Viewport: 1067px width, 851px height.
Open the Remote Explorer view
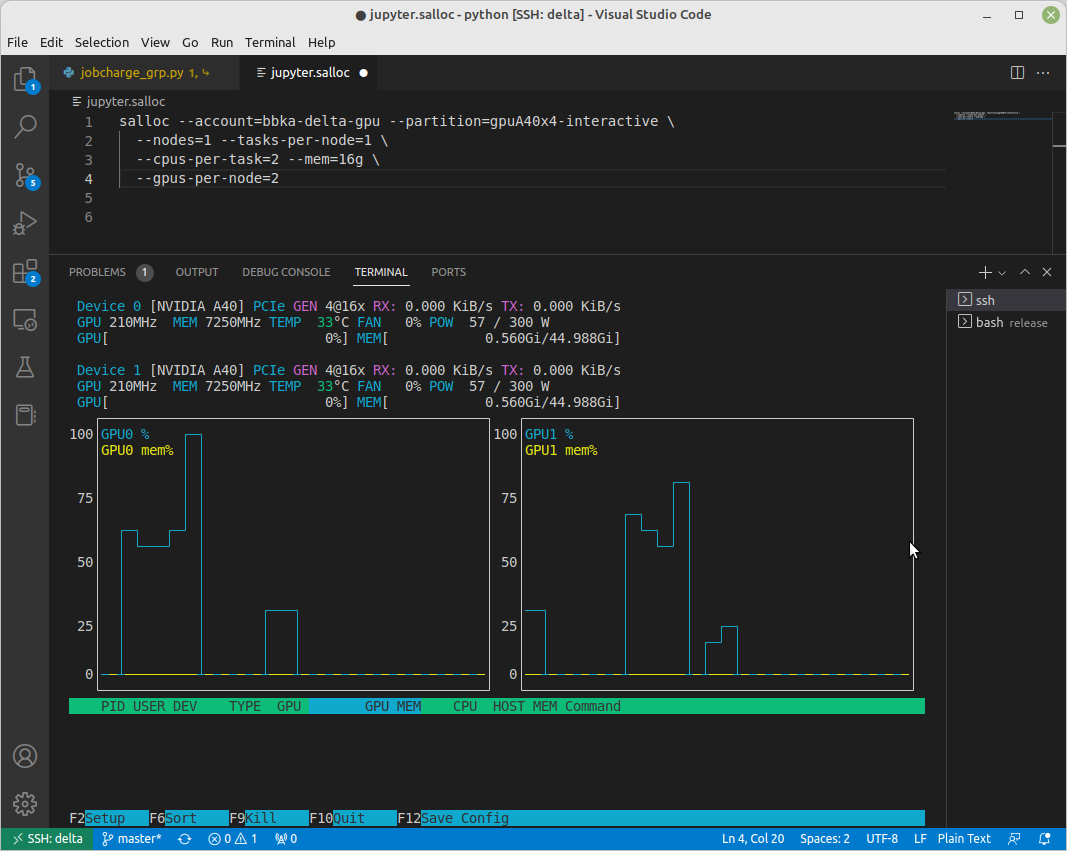click(24, 319)
